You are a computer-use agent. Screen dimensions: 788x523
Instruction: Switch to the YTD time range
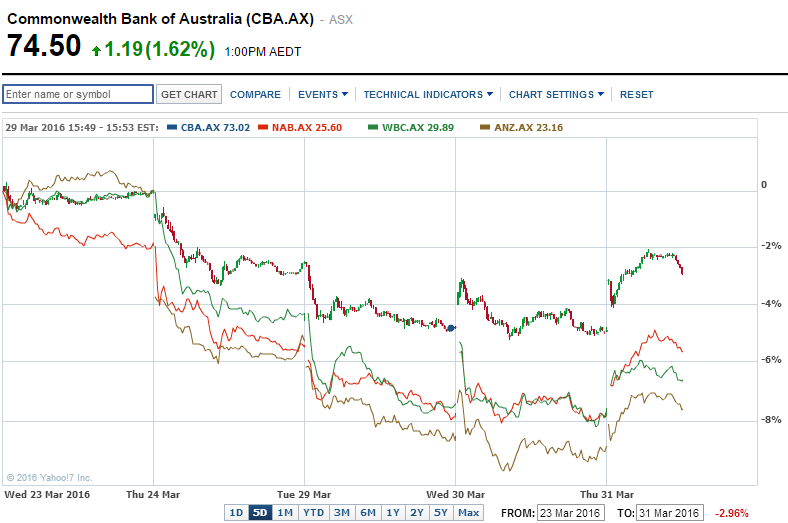pyautogui.click(x=314, y=513)
